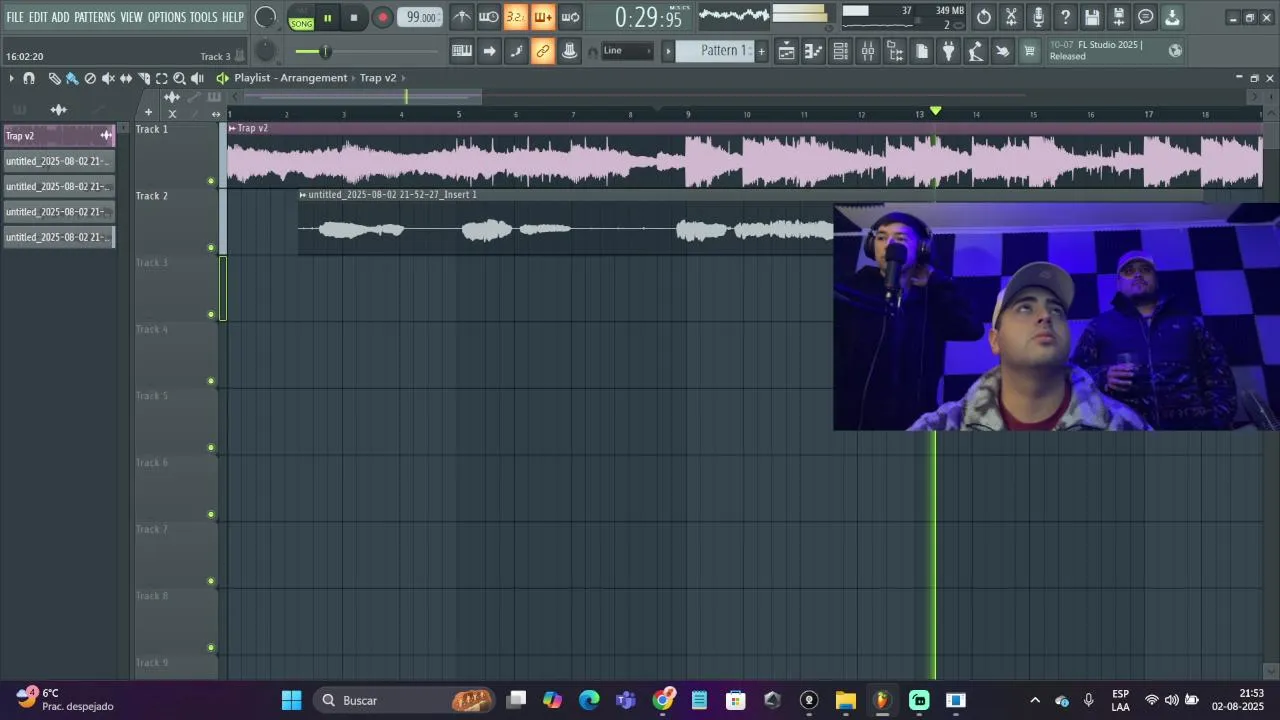Toggle the recording countdown 3.2.1 button
This screenshot has height=720, width=1280.
coord(516,17)
